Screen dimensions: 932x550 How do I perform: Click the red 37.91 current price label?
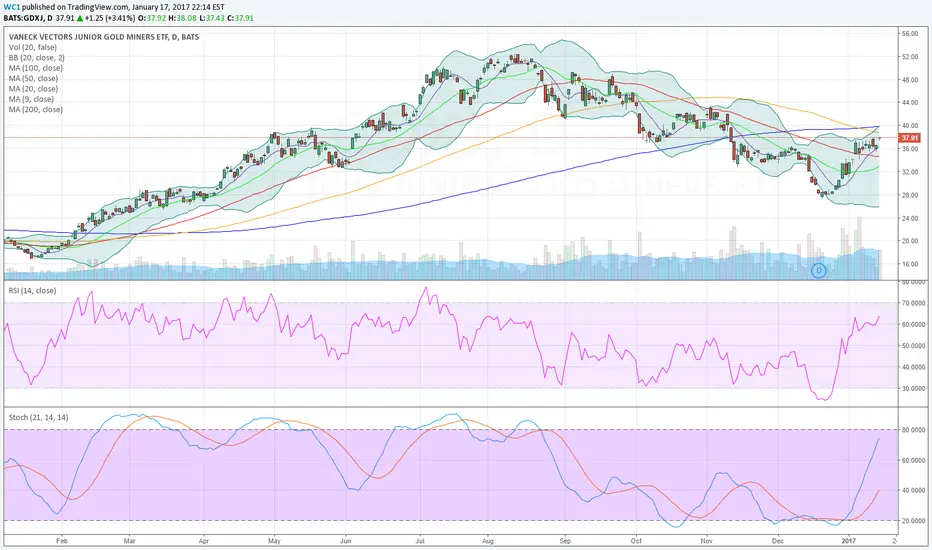(x=909, y=138)
